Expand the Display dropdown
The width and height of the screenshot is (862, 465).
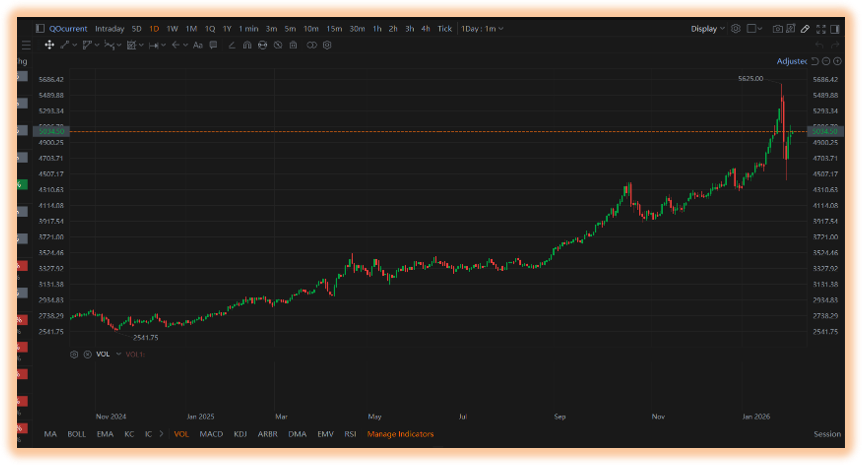coord(708,29)
